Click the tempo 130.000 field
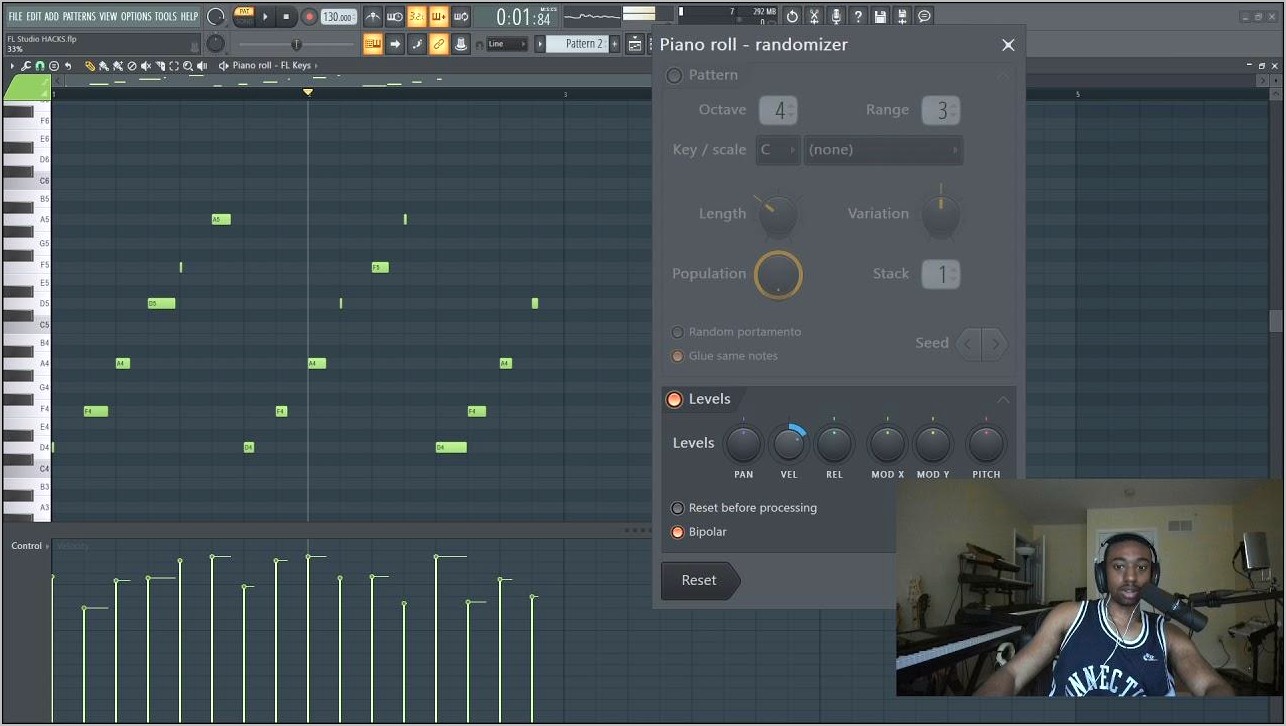The image size is (1286, 726). coord(338,17)
